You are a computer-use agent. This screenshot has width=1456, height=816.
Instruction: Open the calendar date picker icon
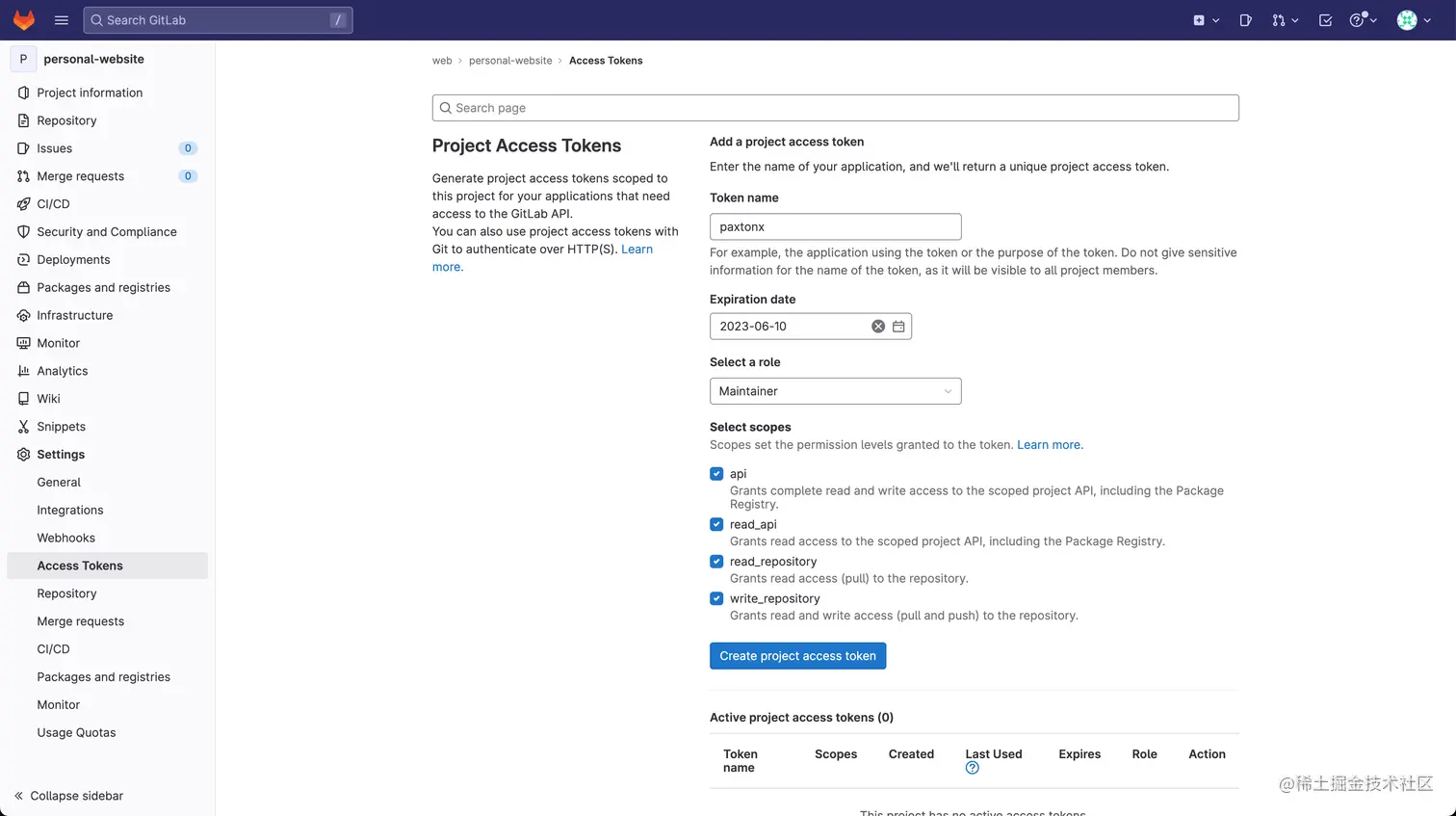pyautogui.click(x=898, y=327)
